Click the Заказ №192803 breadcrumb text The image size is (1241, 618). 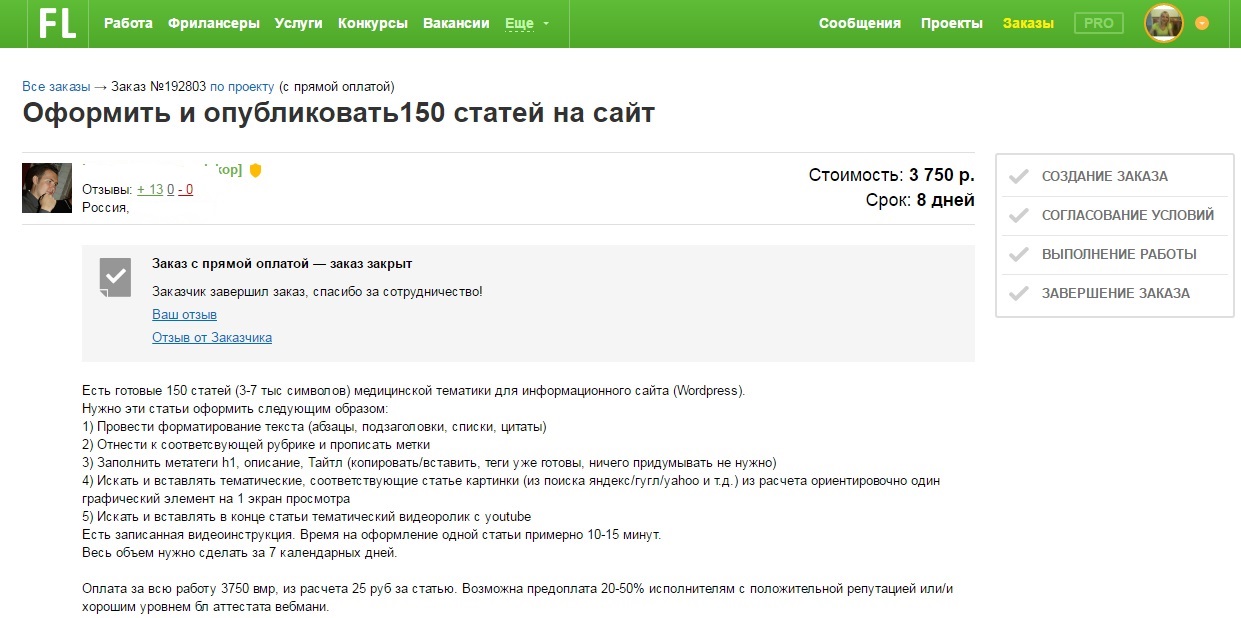[158, 87]
